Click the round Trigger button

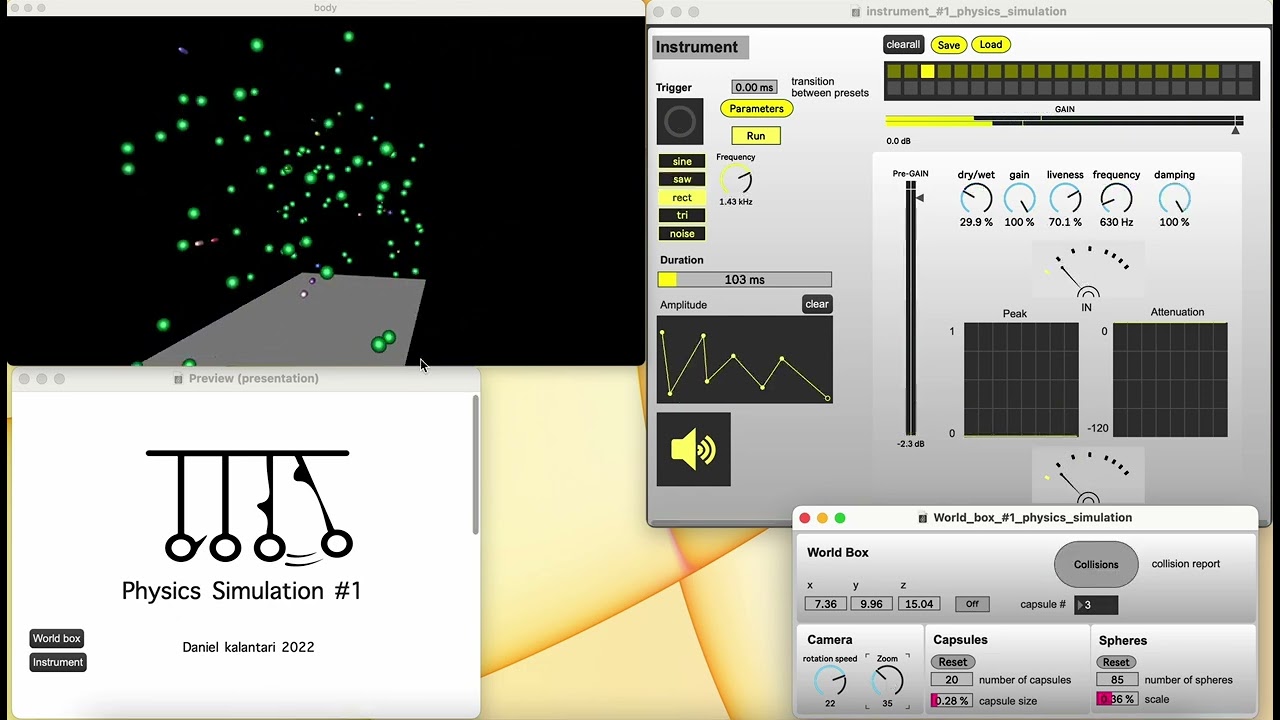click(680, 122)
